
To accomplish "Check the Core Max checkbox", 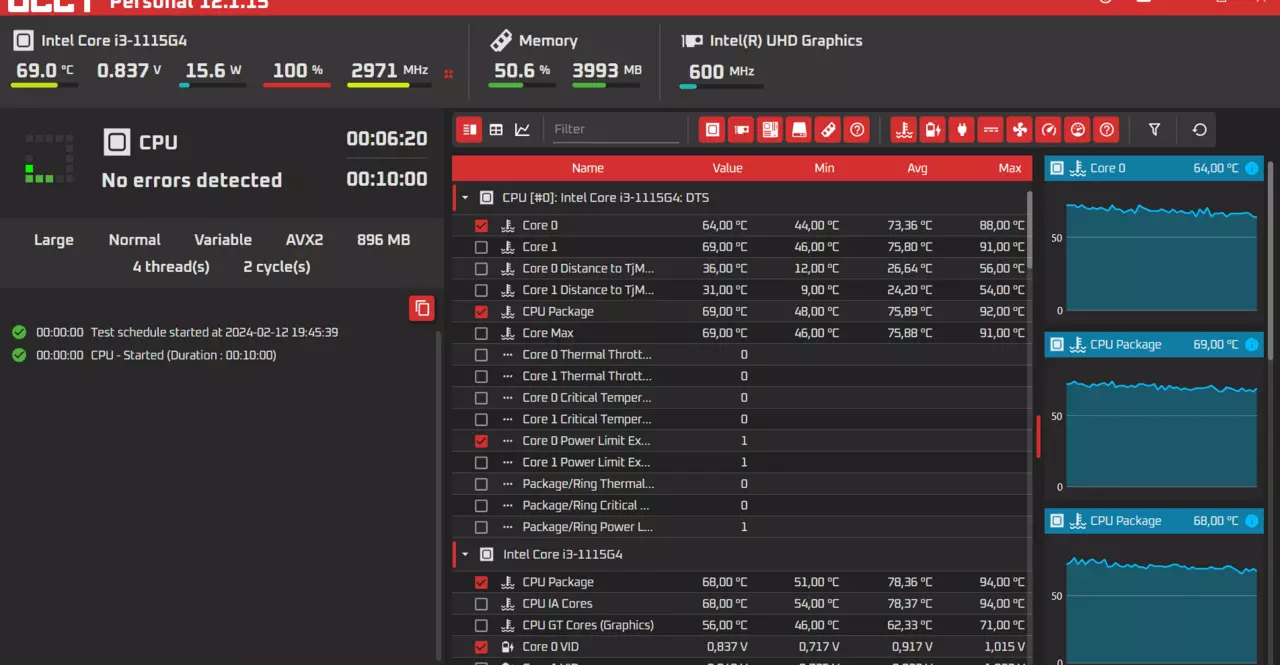I will (x=481, y=333).
